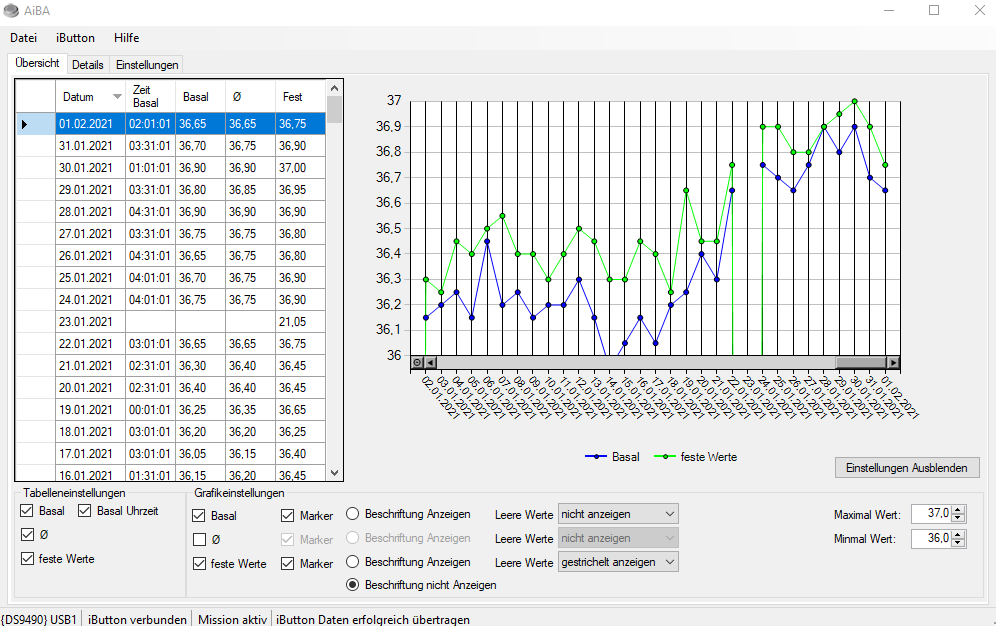Click the 'Mission aktiv' status bar entry

[232, 620]
